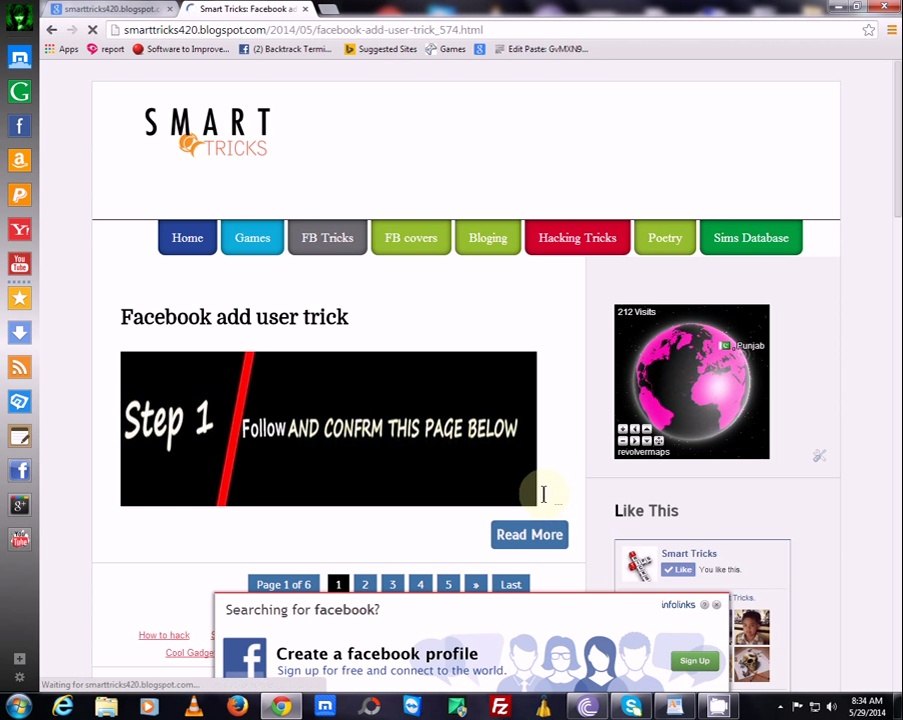Go to page 5 of posts
Viewport: 903px width, 720px height.
pyautogui.click(x=448, y=584)
